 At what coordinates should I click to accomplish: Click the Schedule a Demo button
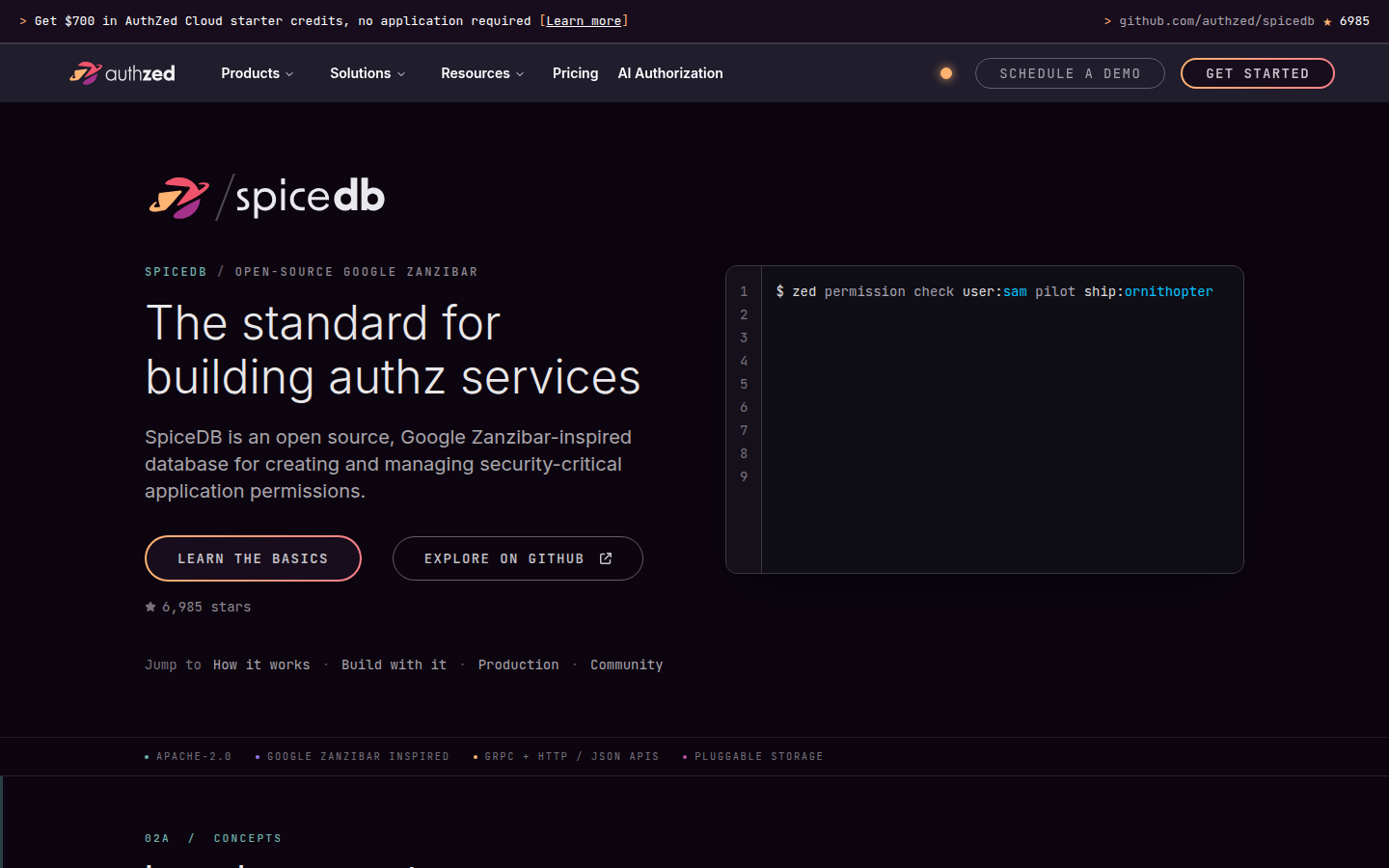point(1070,73)
